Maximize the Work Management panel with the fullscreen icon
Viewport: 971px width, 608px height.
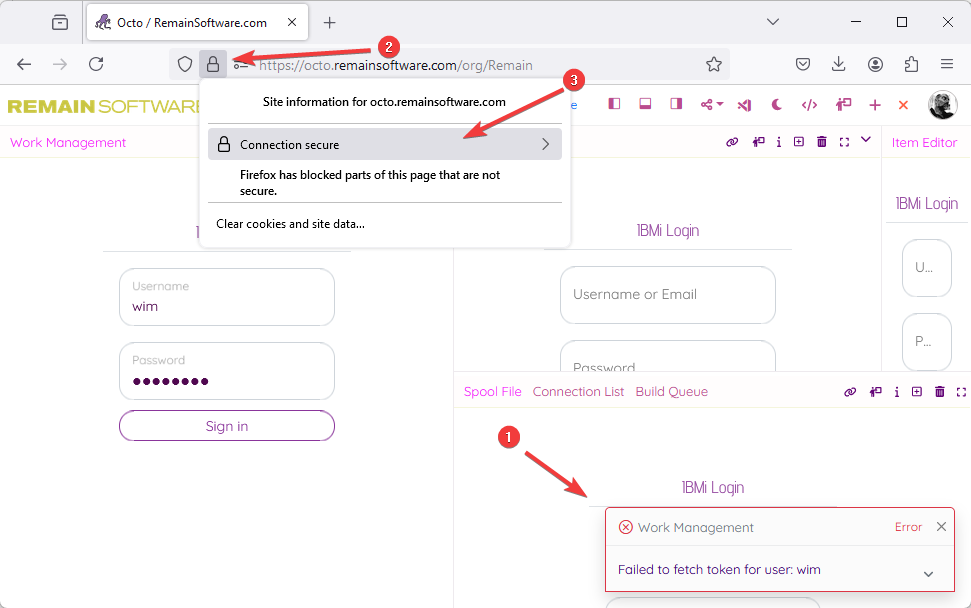point(844,142)
